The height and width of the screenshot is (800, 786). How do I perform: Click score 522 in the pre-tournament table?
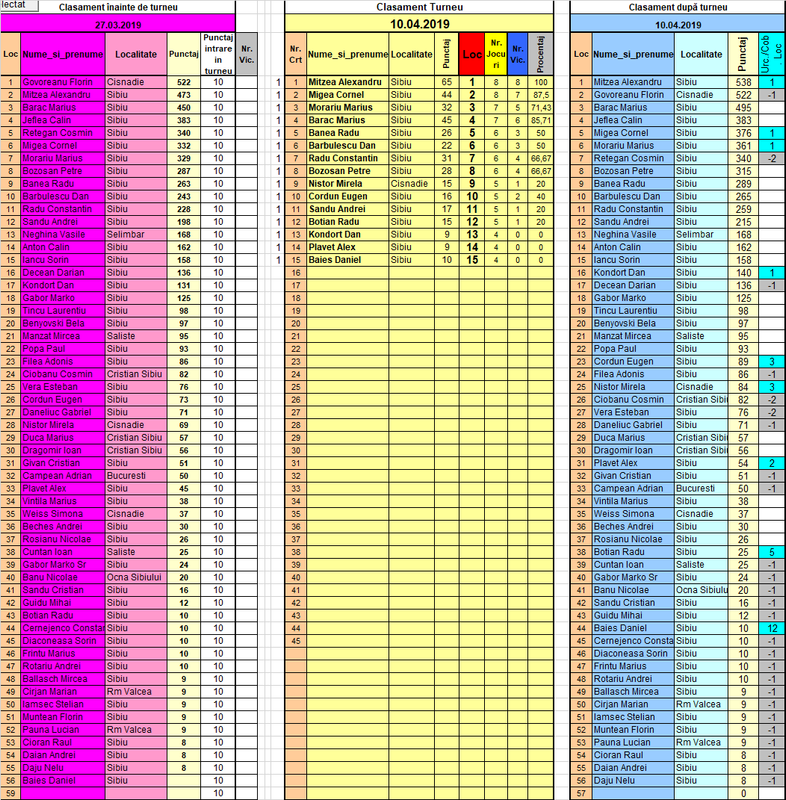[x=184, y=82]
